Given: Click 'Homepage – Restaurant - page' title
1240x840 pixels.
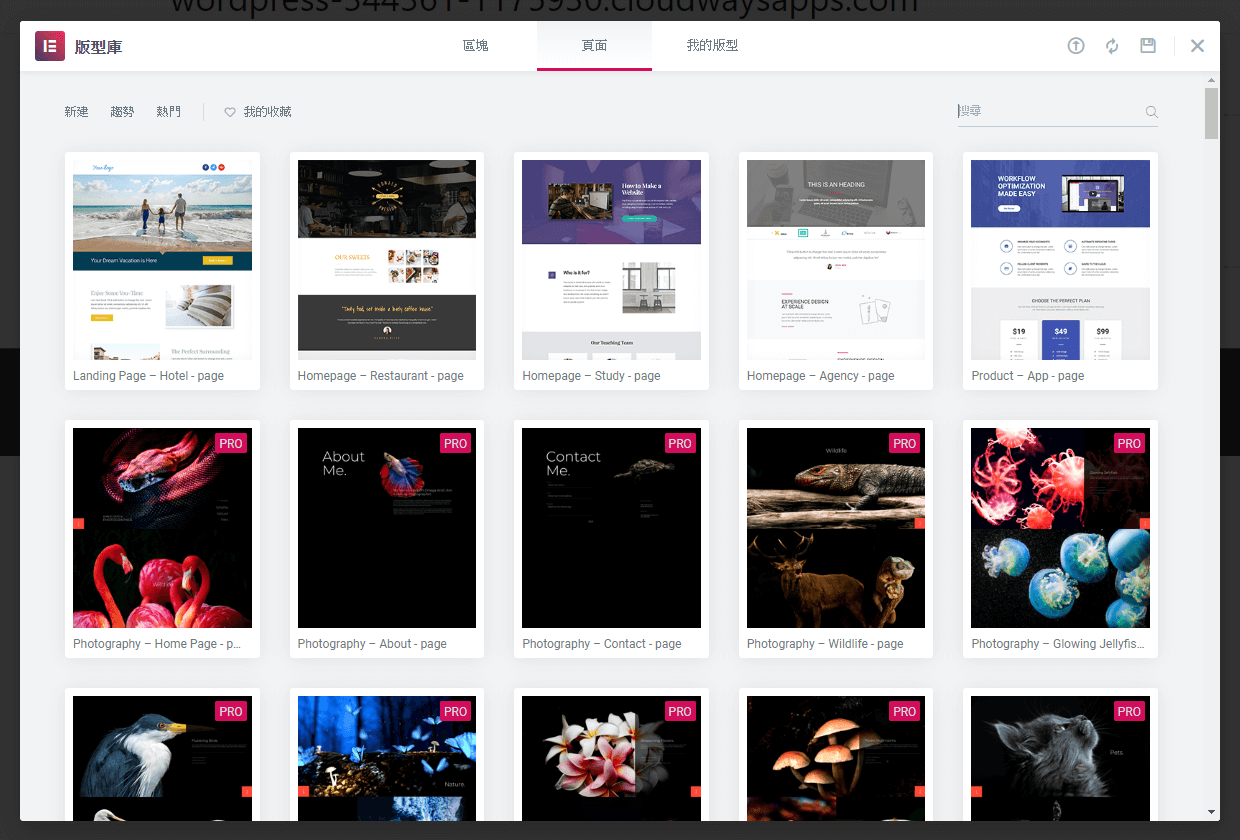Looking at the screenshot, I should 381,376.
